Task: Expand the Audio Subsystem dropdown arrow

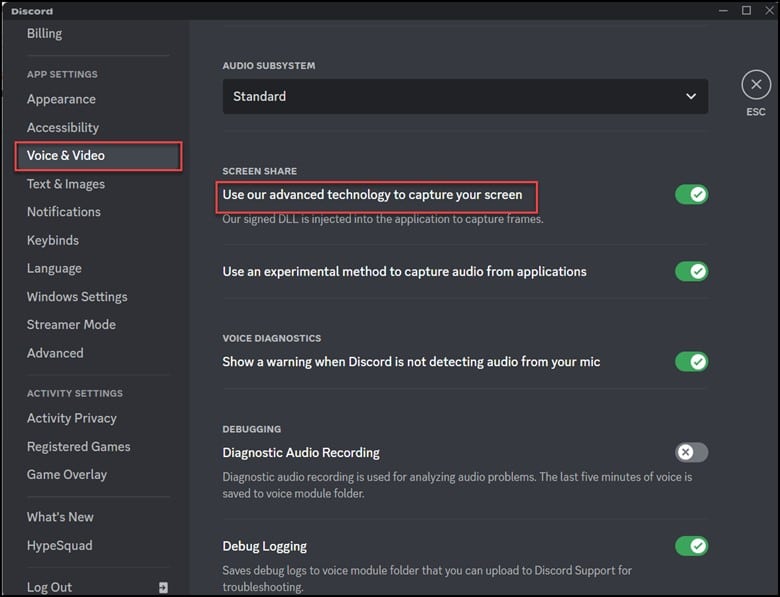Action: (690, 97)
